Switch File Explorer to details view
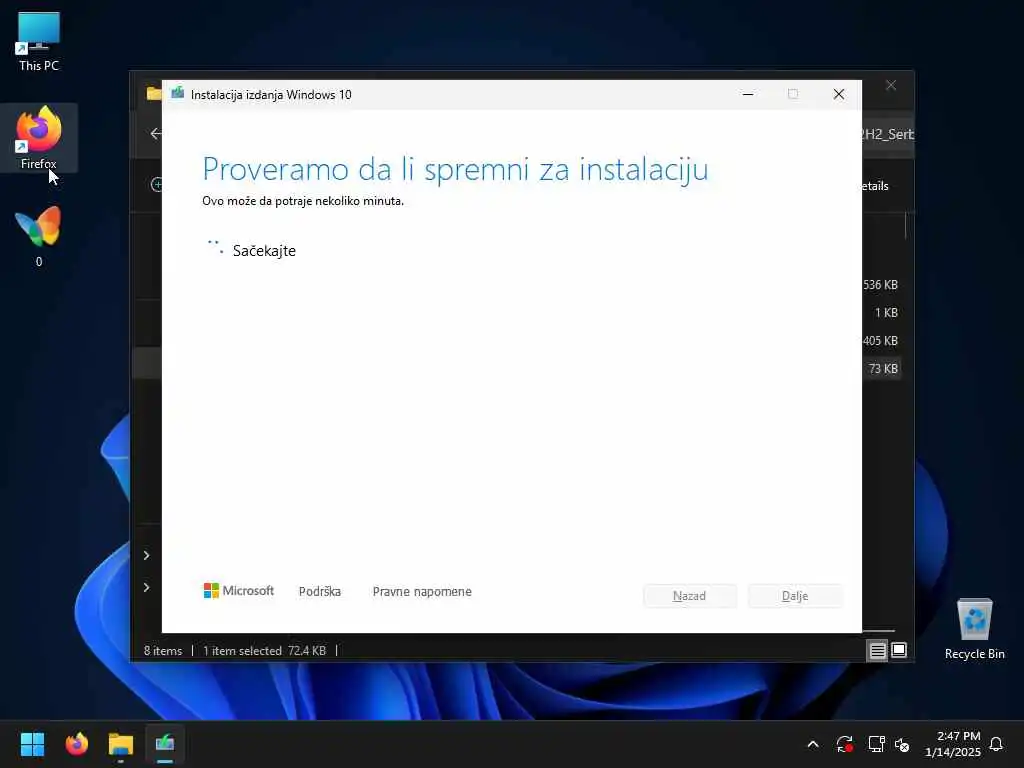 point(877,650)
